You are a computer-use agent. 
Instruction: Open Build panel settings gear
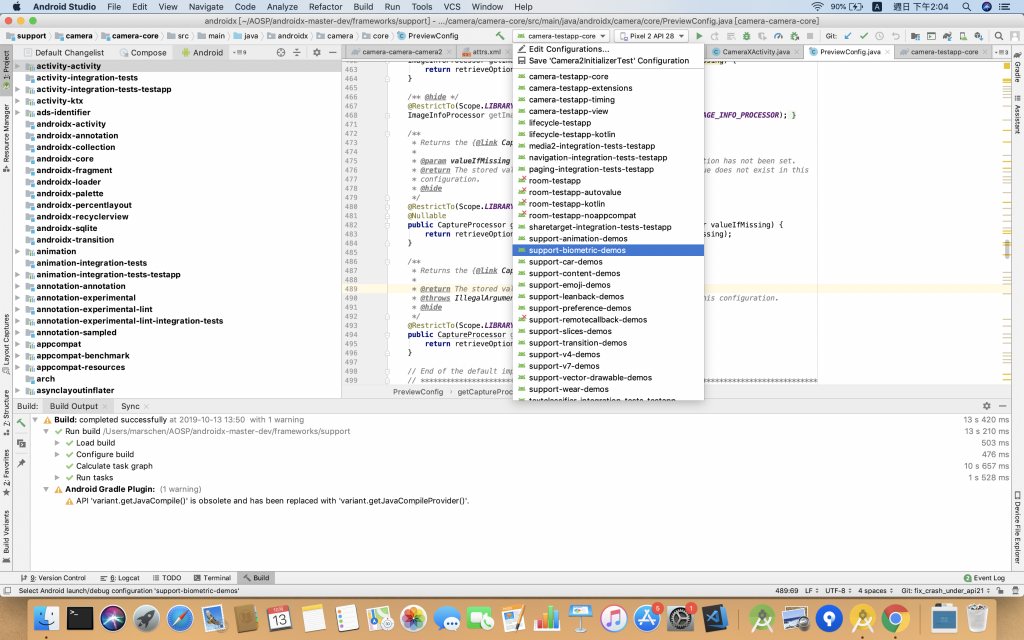click(x=987, y=406)
